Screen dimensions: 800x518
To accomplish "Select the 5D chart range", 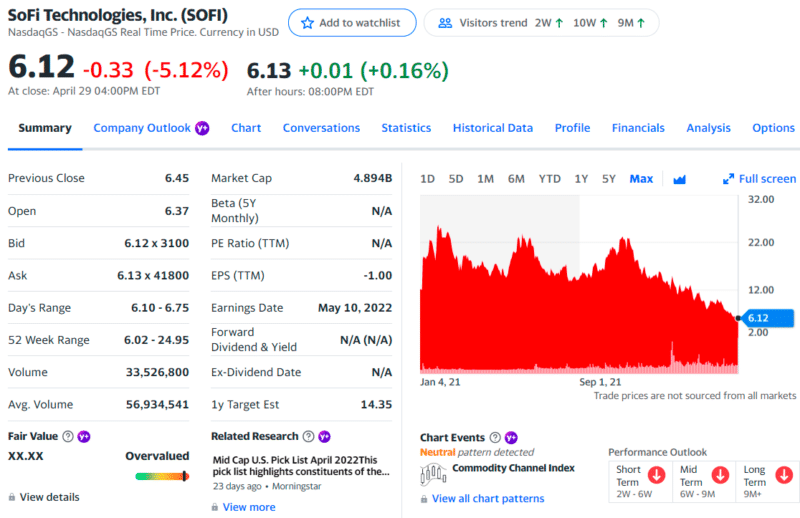I will click(456, 179).
